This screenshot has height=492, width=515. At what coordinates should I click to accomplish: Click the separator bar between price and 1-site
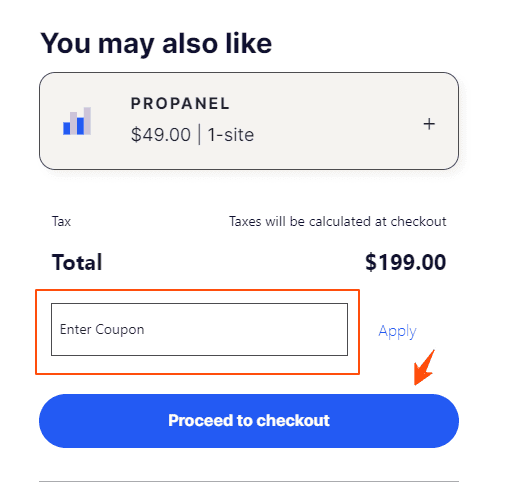coord(199,134)
